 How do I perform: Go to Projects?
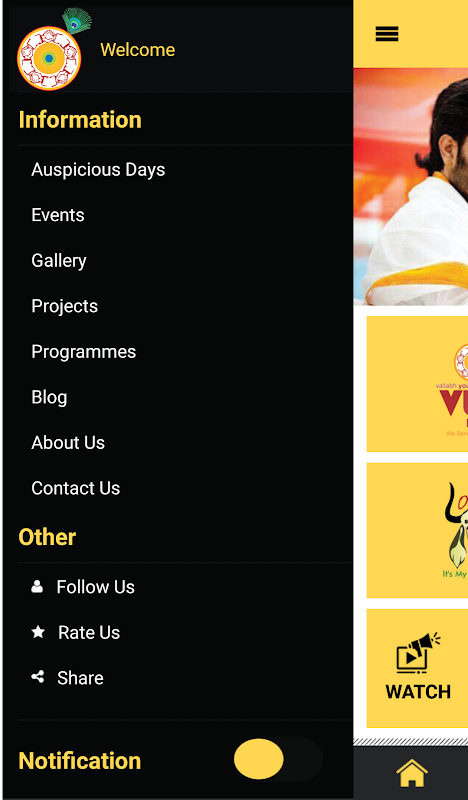(64, 306)
